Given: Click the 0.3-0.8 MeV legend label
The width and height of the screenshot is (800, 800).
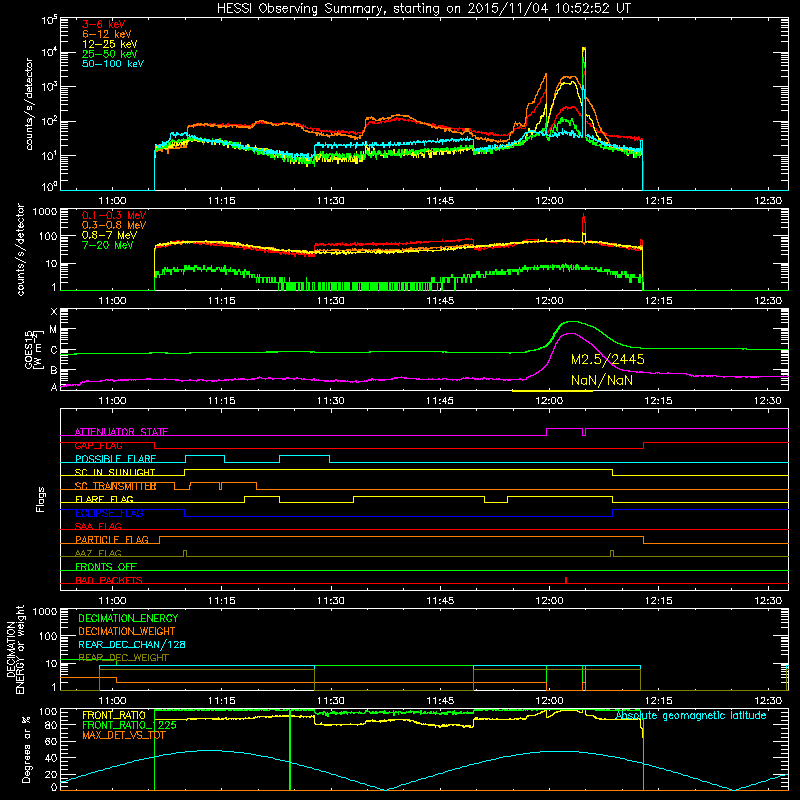Looking at the screenshot, I should pos(114,225).
